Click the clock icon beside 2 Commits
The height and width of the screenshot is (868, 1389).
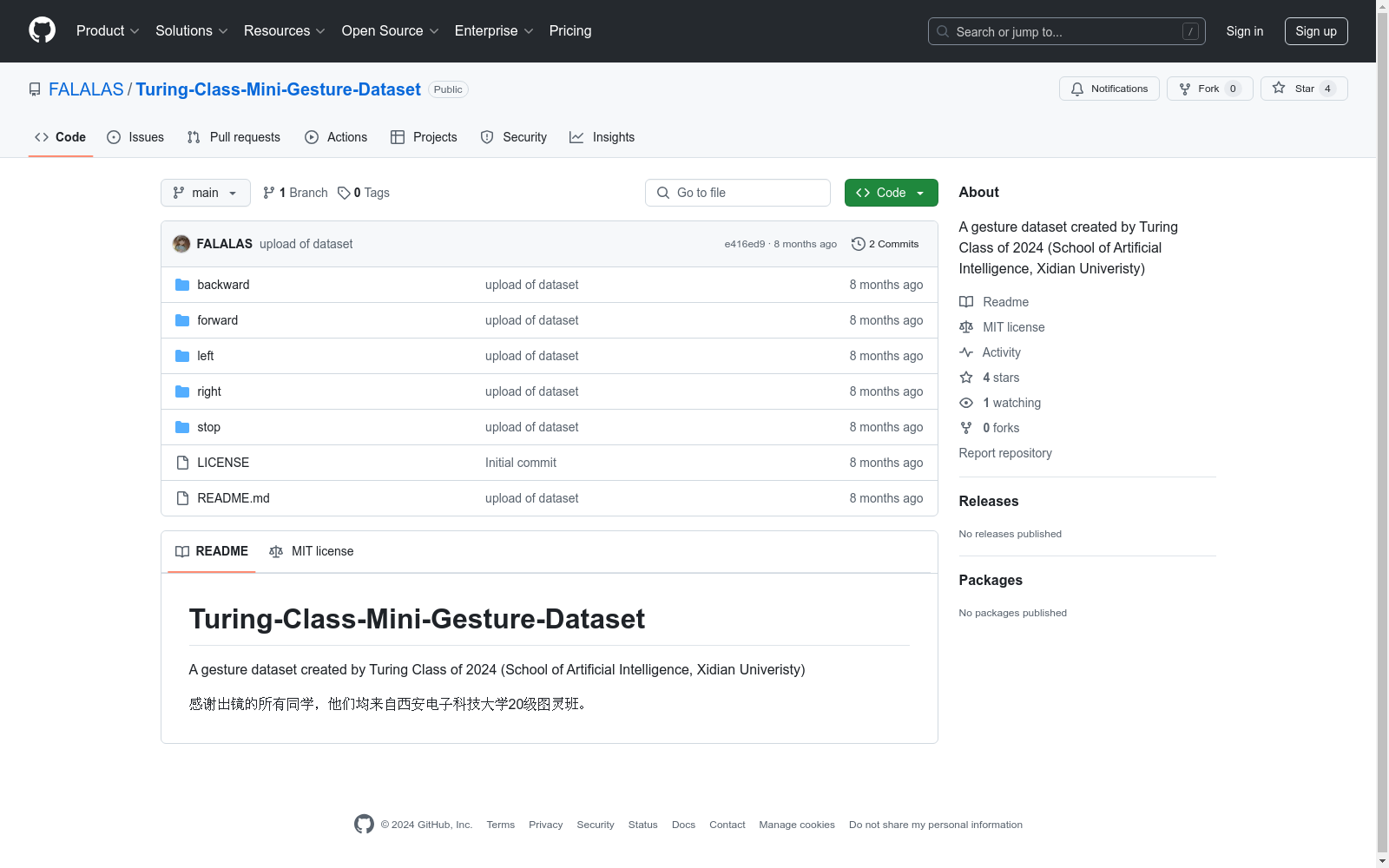pyautogui.click(x=859, y=244)
